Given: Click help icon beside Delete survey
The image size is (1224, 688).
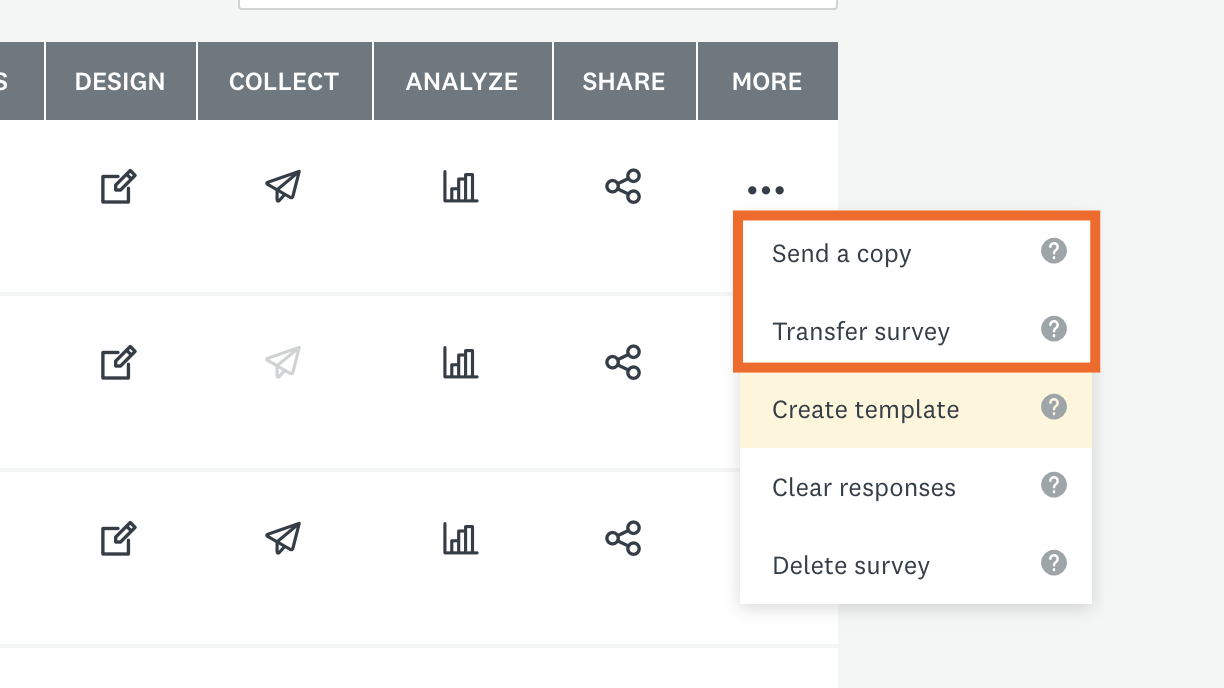Looking at the screenshot, I should [1054, 563].
